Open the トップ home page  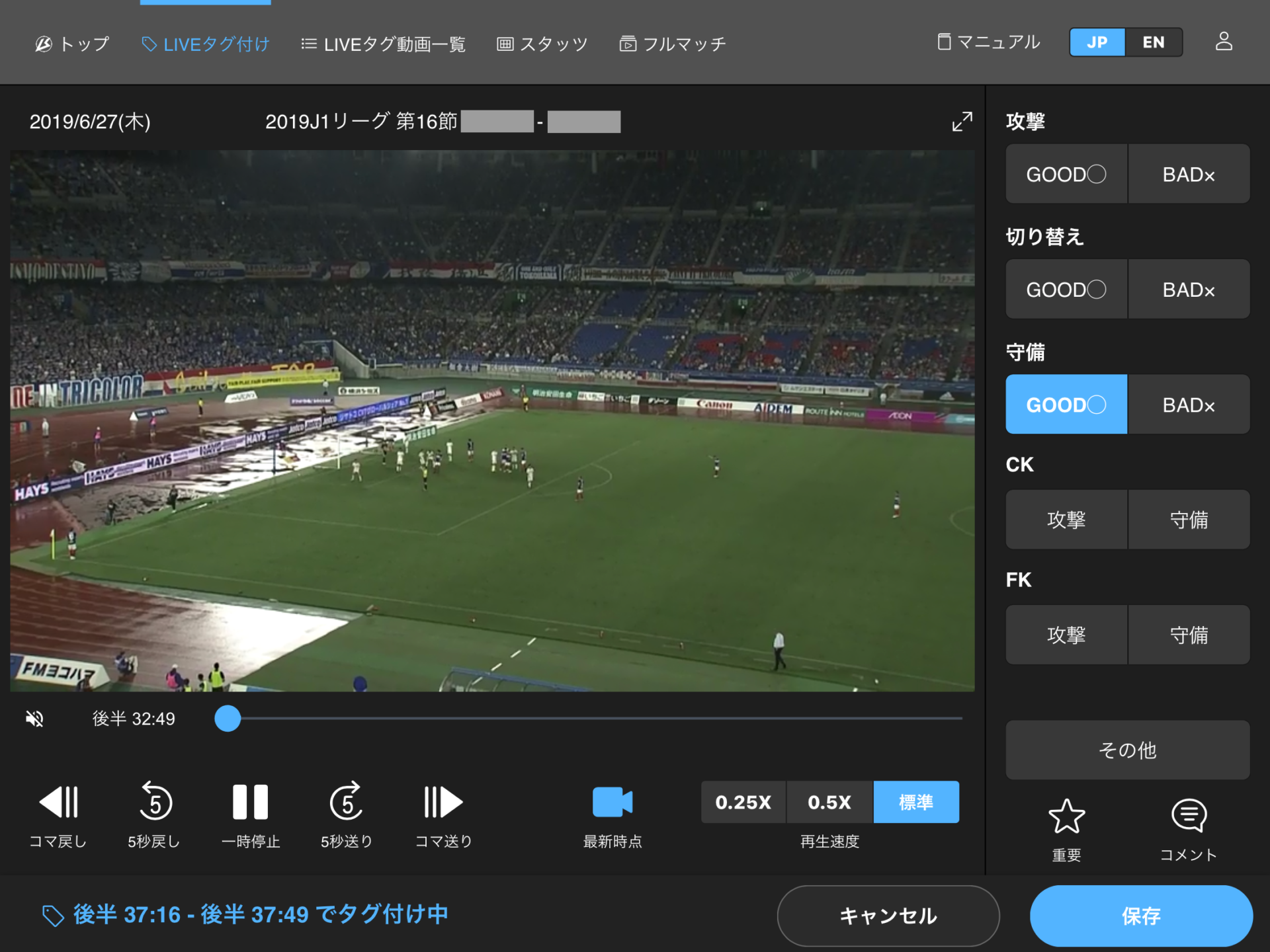(72, 44)
